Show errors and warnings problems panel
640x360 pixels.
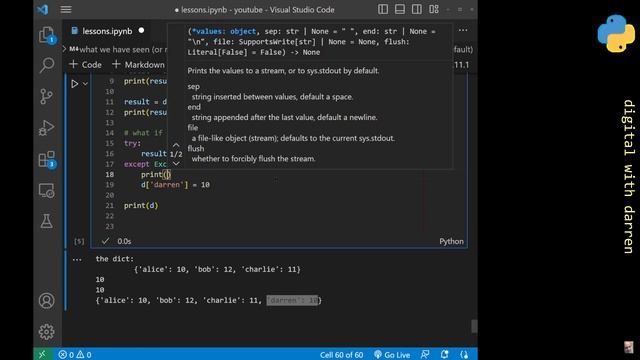(x=75, y=355)
